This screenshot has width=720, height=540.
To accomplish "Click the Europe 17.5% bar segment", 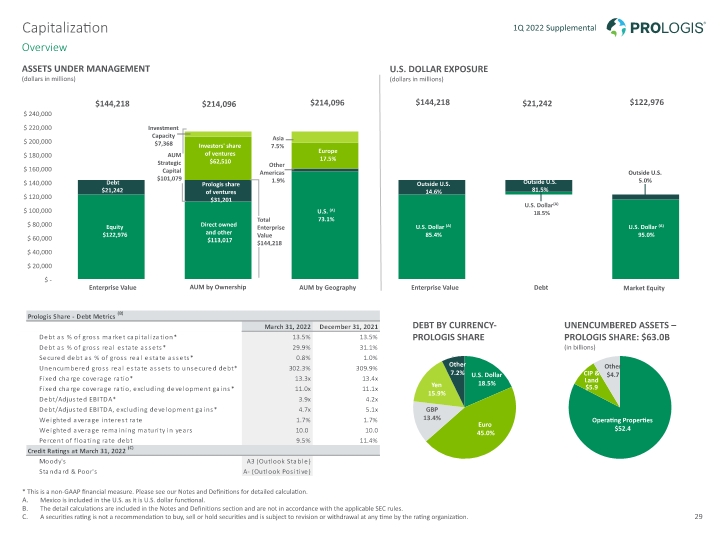I will tap(325, 156).
